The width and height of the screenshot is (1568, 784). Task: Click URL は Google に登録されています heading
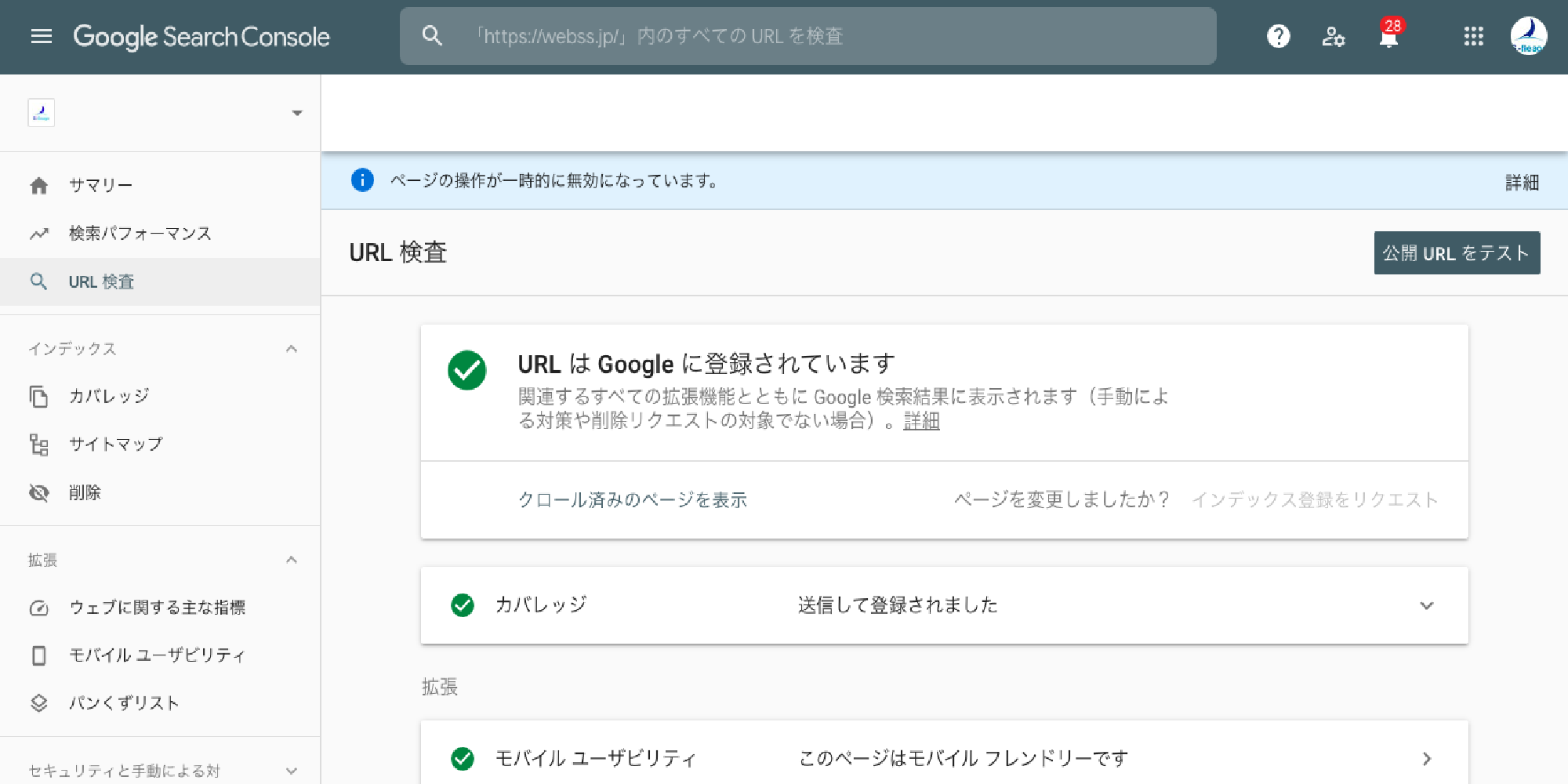(706, 364)
